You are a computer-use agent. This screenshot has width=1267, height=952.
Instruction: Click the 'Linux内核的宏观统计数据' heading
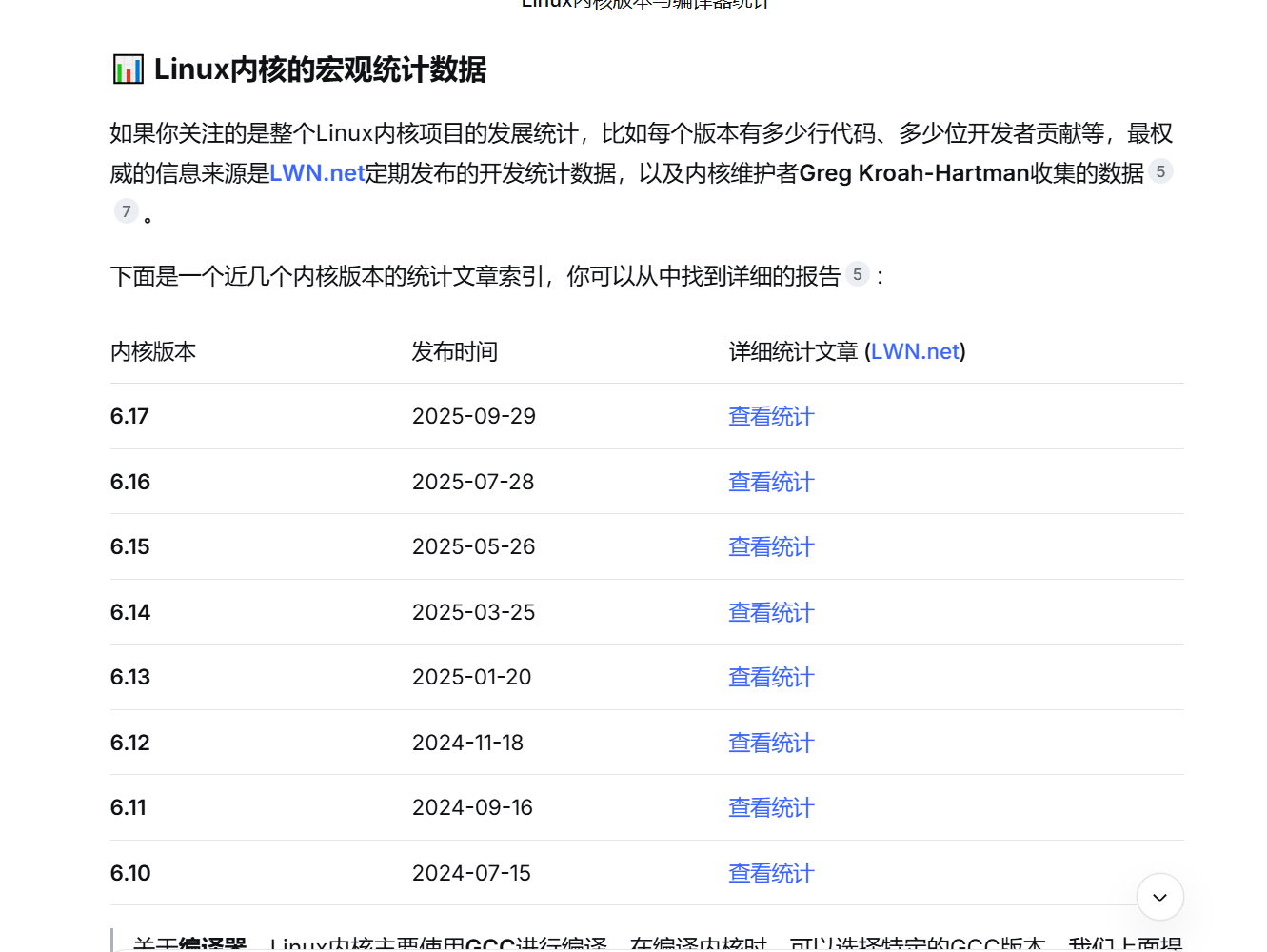click(x=320, y=69)
